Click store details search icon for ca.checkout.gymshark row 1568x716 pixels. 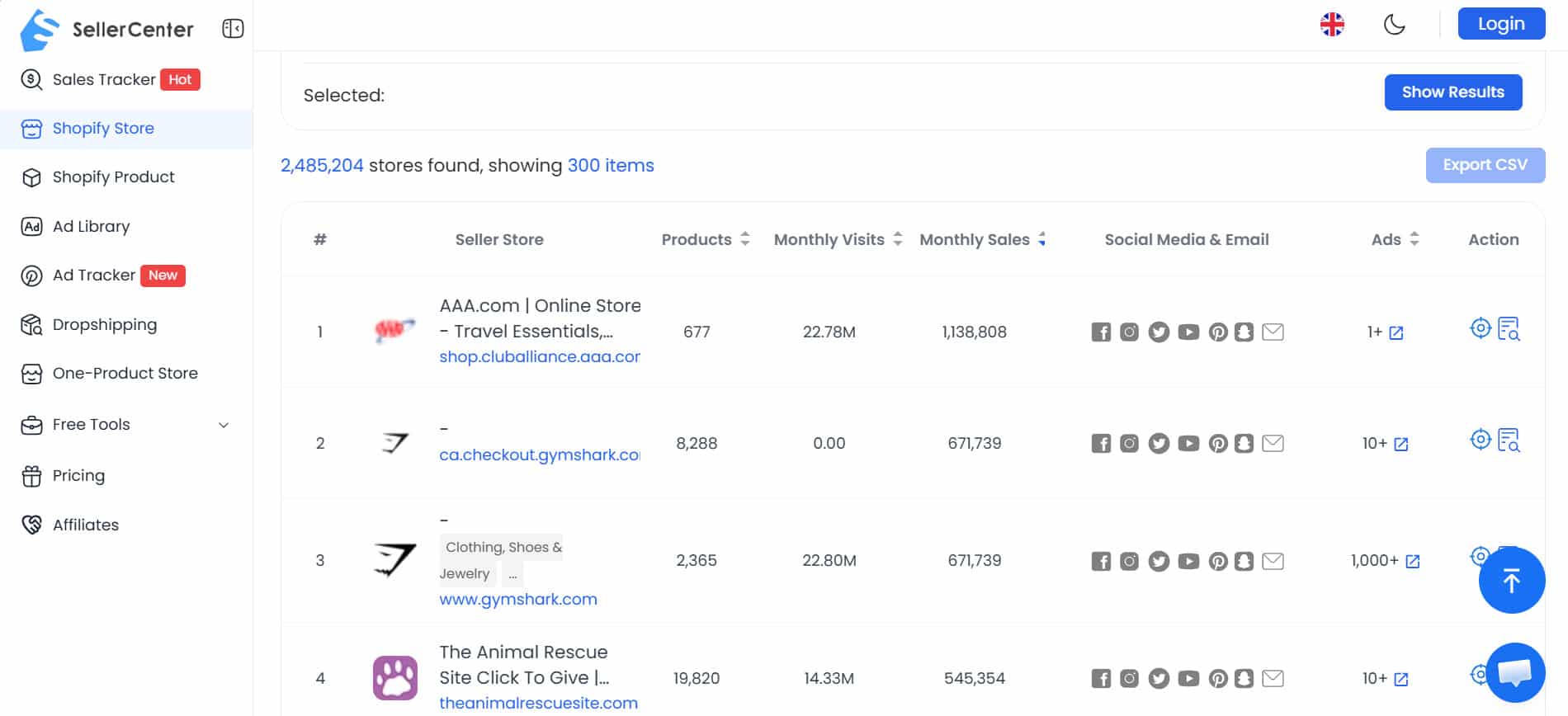tap(1509, 440)
